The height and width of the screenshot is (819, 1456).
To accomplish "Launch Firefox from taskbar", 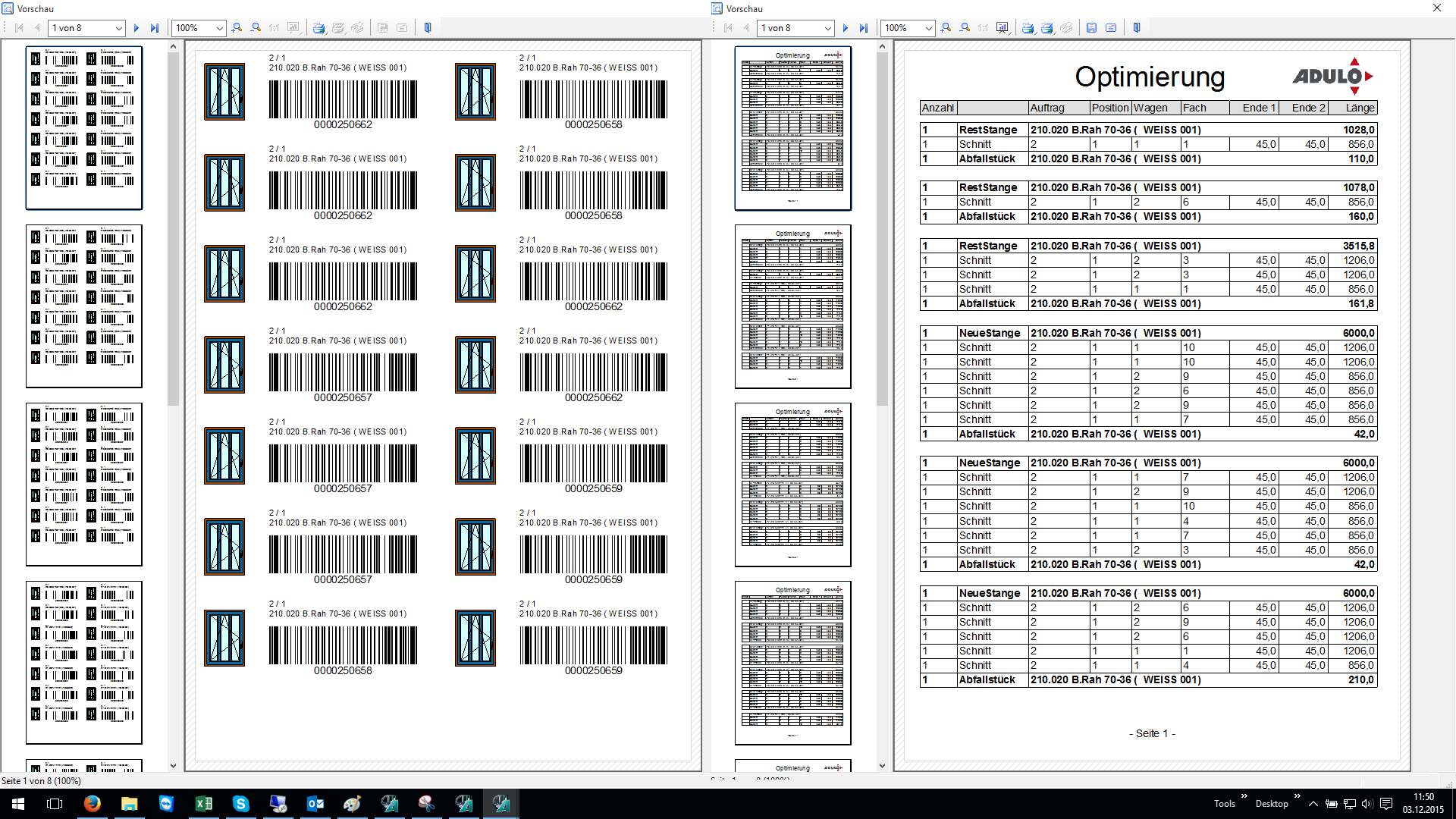I will [92, 804].
